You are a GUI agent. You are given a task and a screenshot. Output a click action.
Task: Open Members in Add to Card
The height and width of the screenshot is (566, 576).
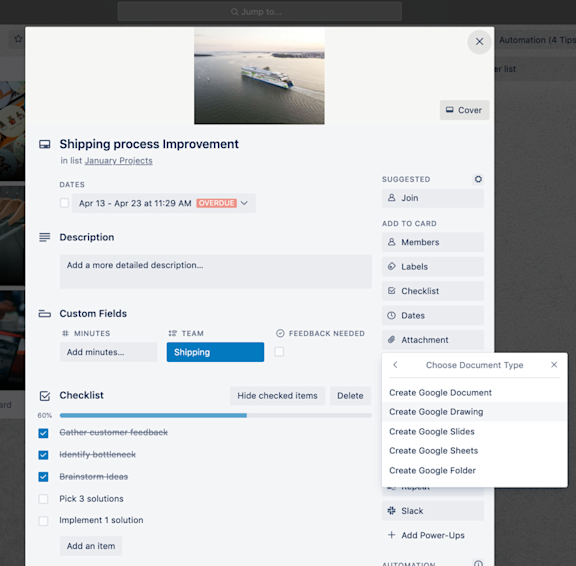click(433, 242)
